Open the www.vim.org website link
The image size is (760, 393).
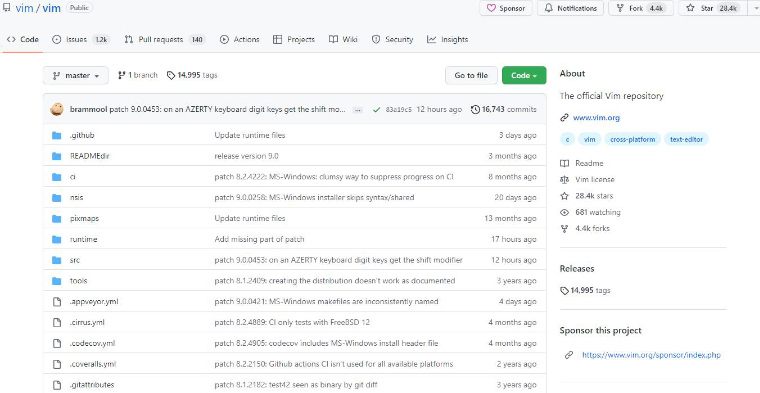click(x=596, y=118)
